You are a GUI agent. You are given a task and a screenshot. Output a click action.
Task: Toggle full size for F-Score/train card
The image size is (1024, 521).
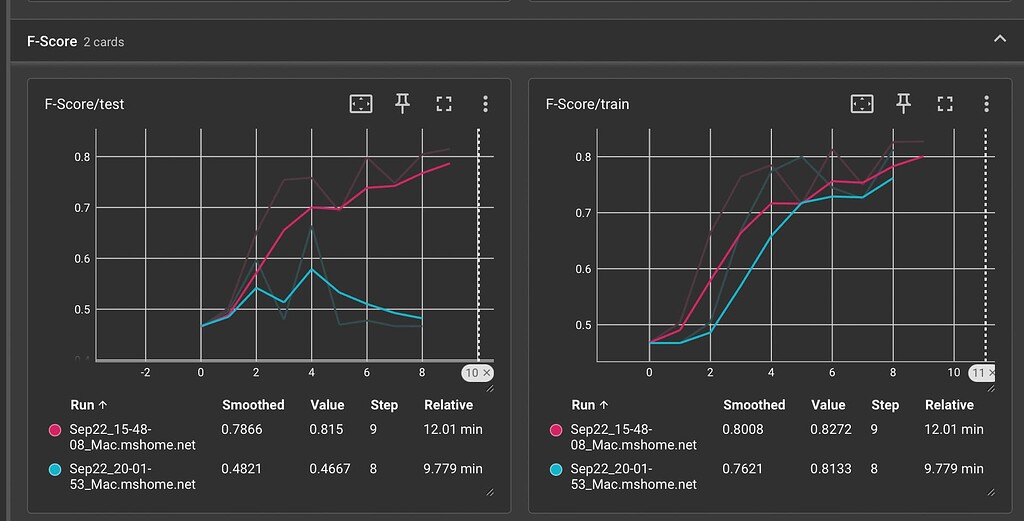point(945,104)
